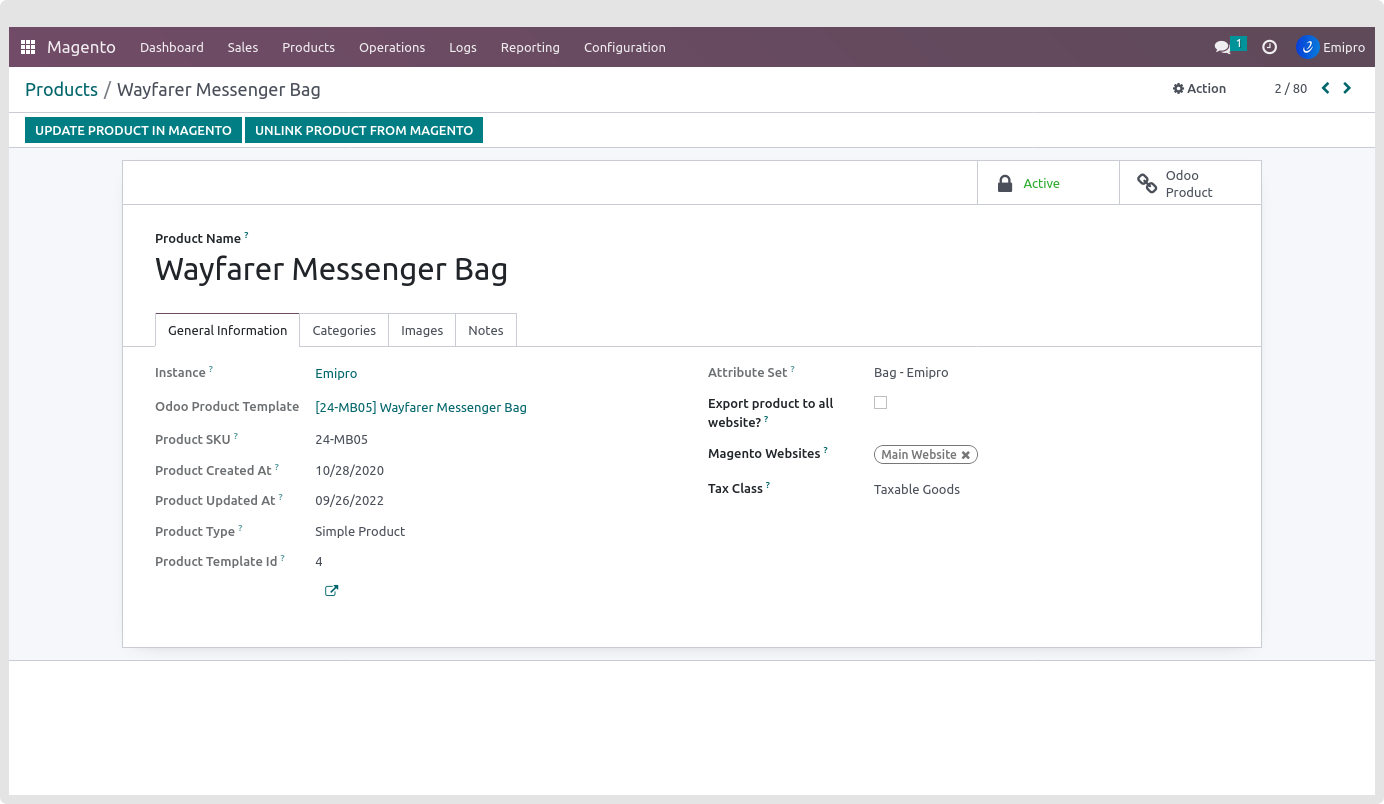
Task: Switch to the Images tab
Action: point(422,330)
